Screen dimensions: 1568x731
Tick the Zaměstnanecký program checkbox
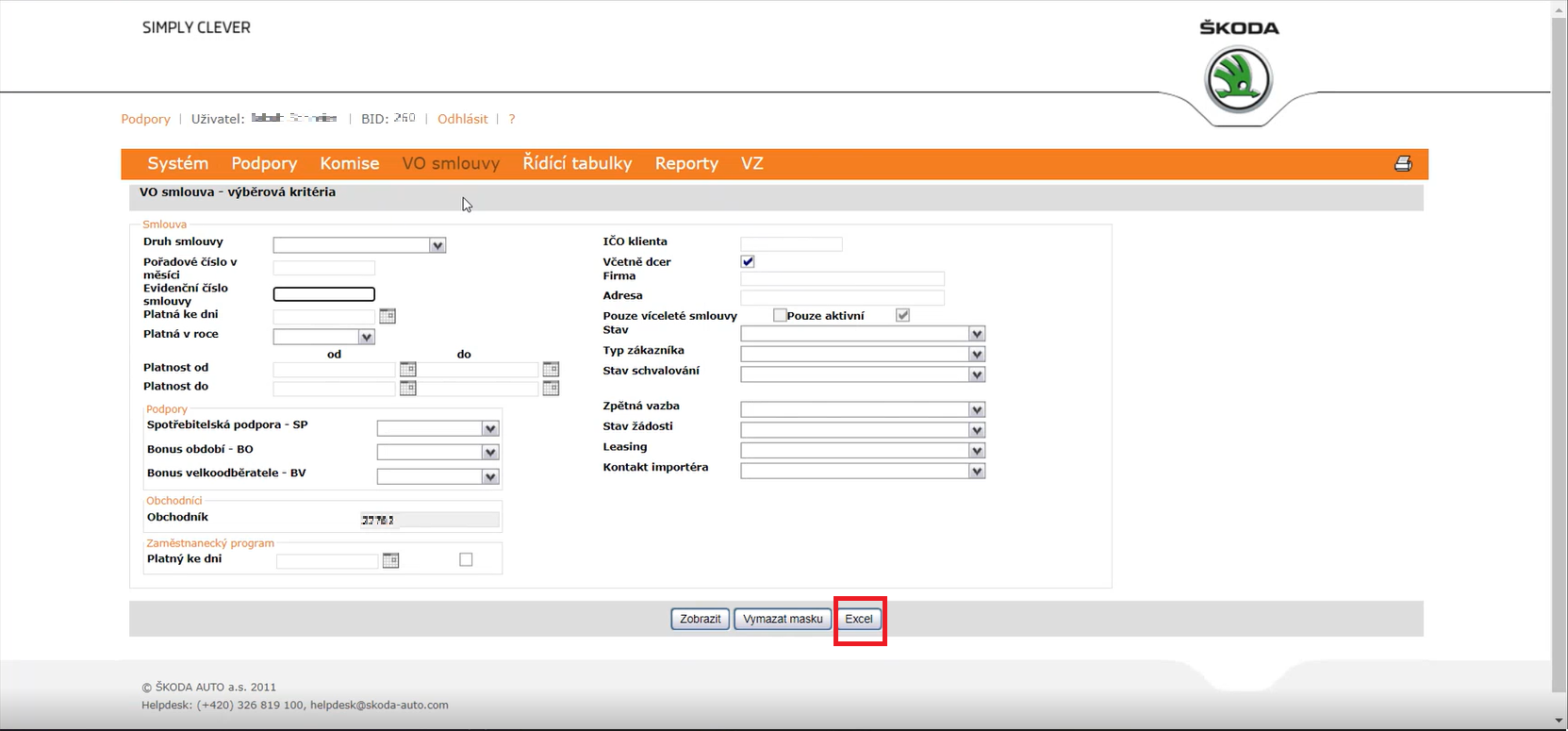466,559
